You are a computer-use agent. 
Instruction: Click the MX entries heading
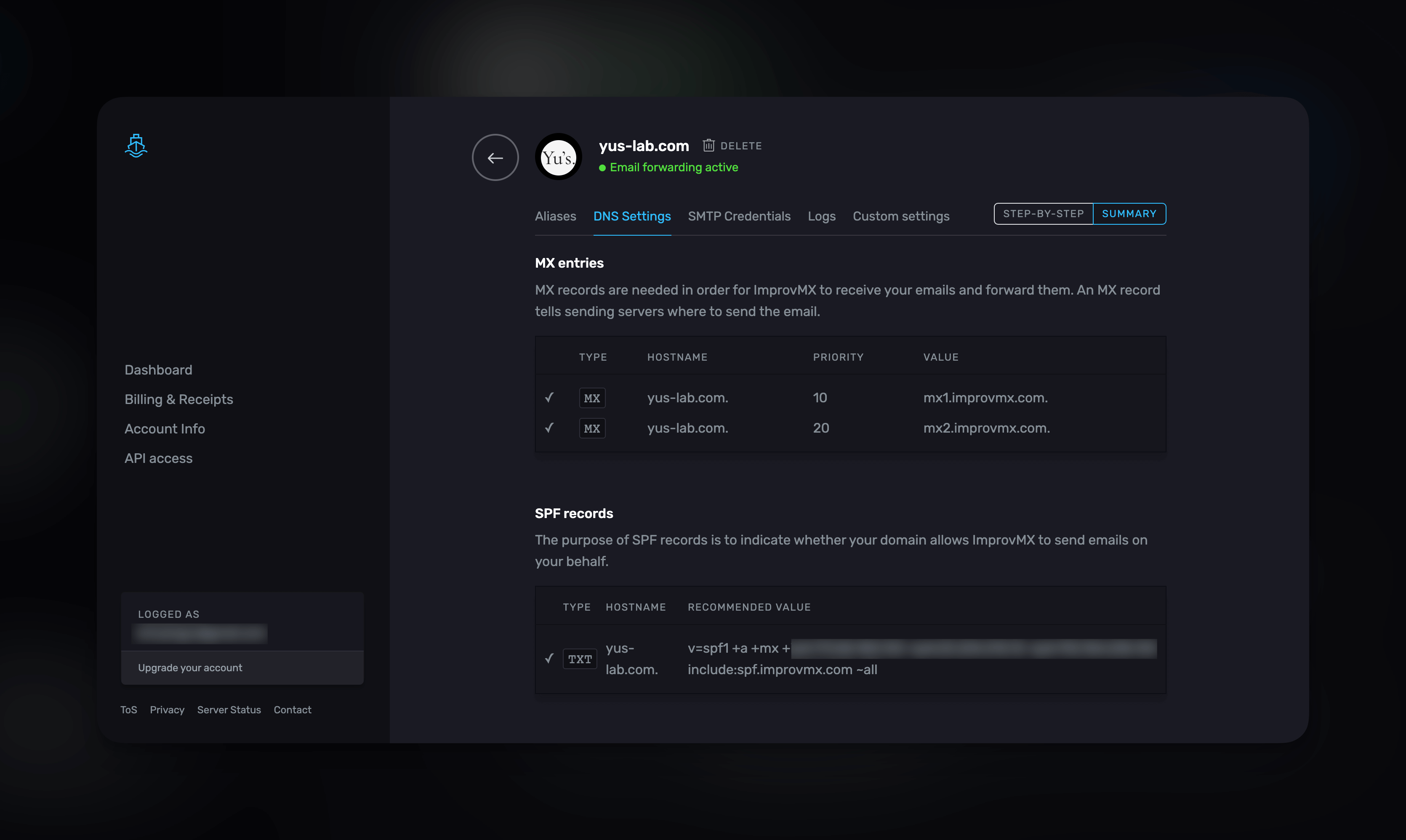click(569, 263)
